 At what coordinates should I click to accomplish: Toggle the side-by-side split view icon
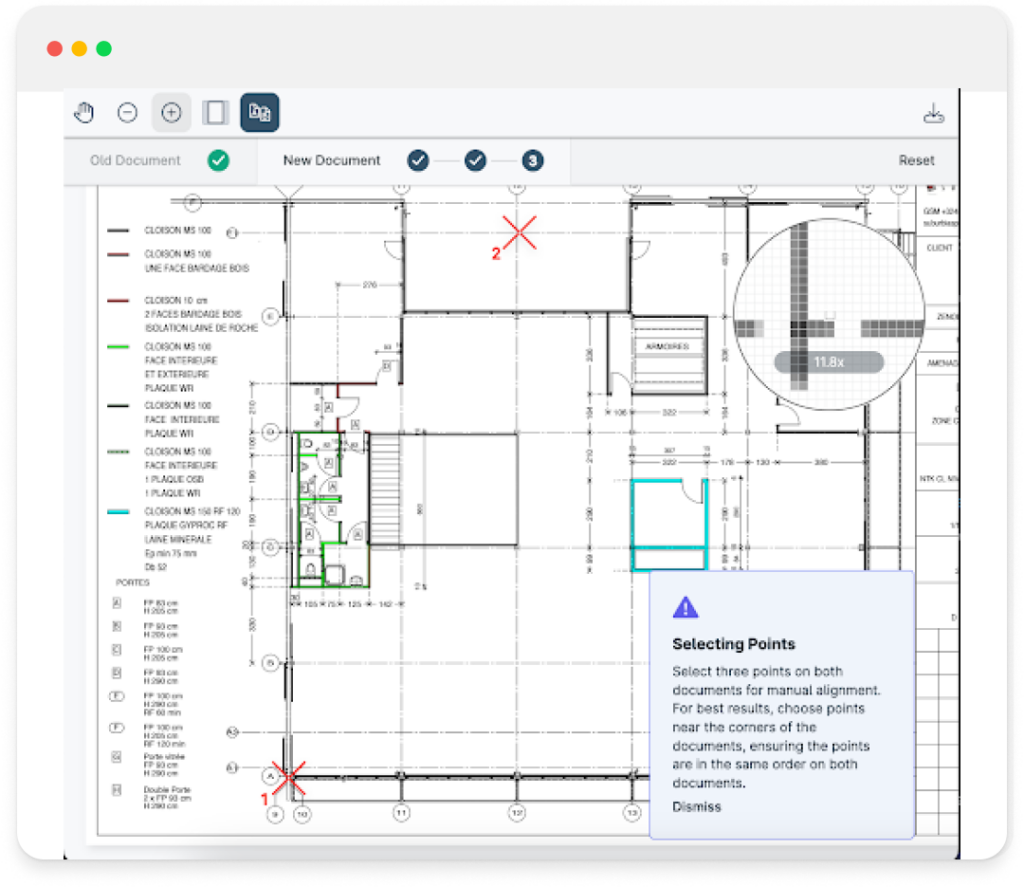(x=215, y=113)
